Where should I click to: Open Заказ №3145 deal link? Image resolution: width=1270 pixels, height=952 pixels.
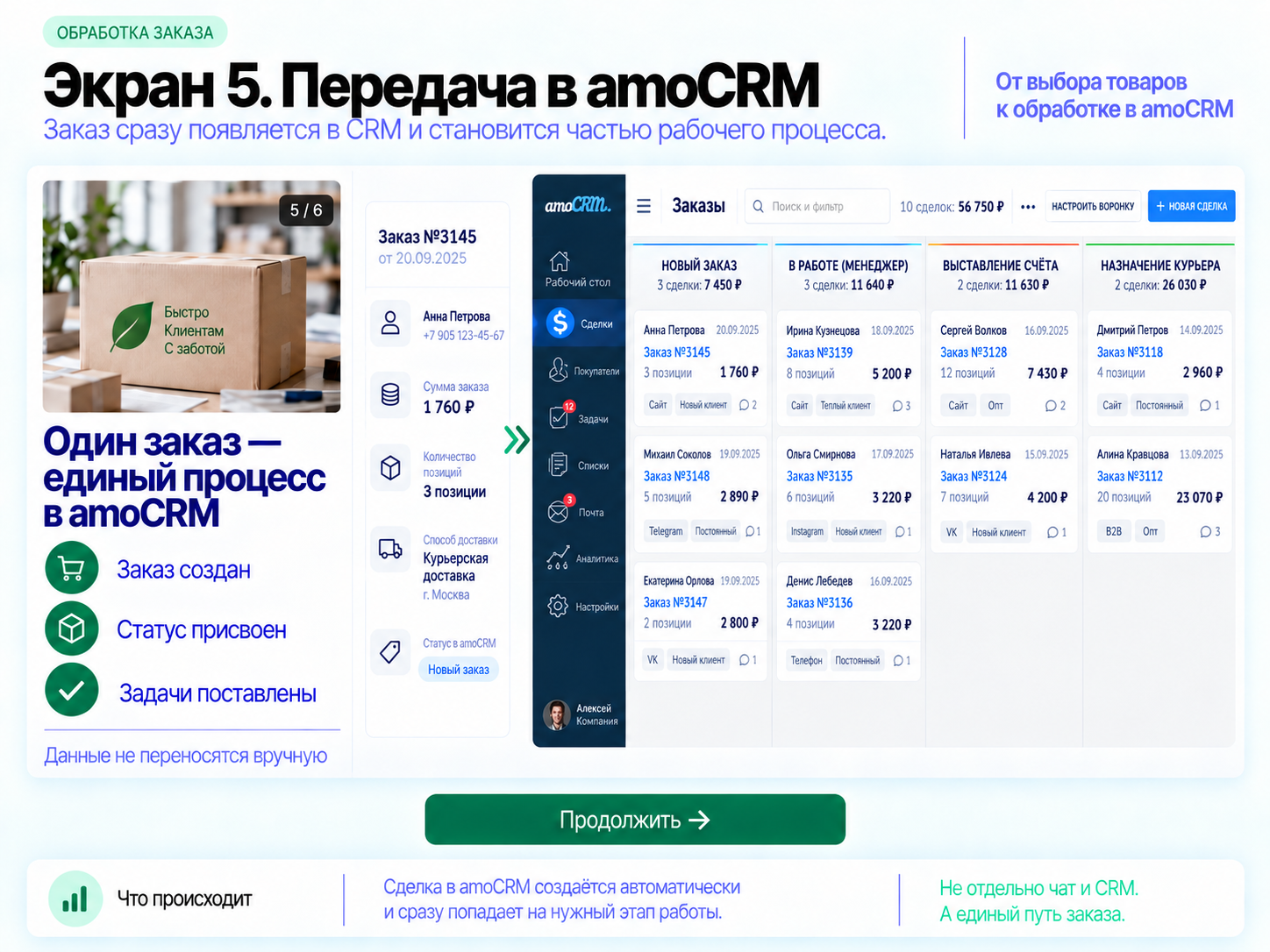tap(677, 352)
